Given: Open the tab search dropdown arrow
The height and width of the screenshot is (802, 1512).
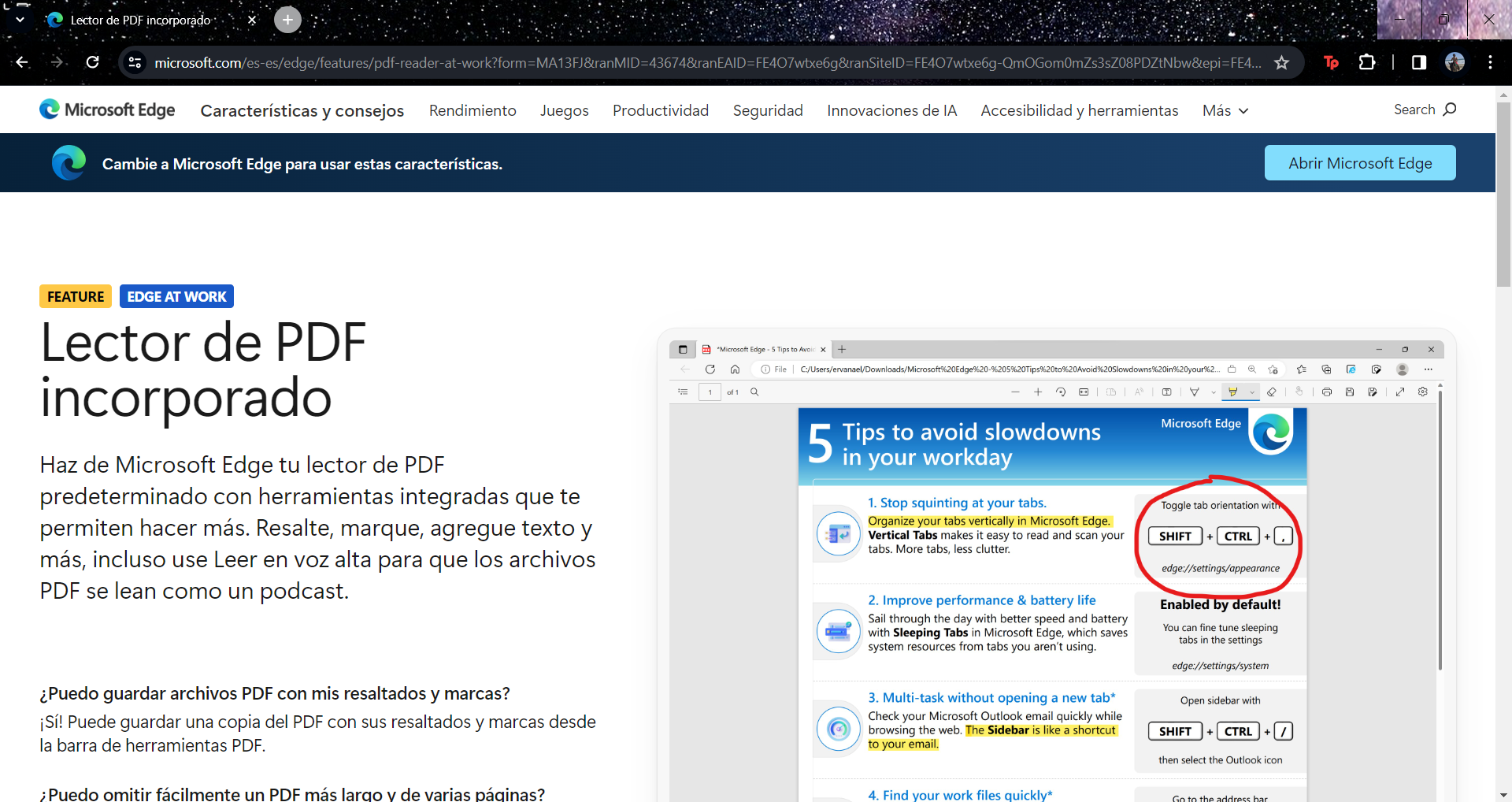Looking at the screenshot, I should (x=20, y=20).
